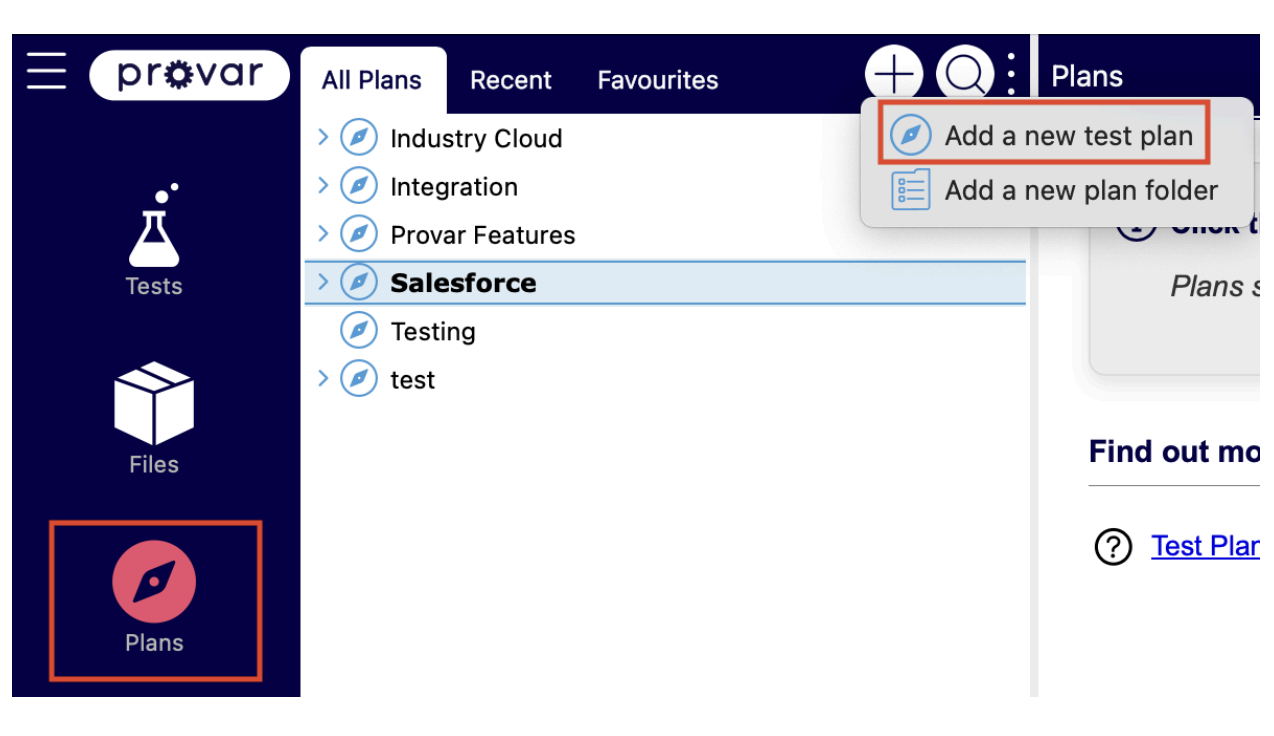The height and width of the screenshot is (736, 1274).
Task: Switch to the Recent tab
Action: point(511,80)
